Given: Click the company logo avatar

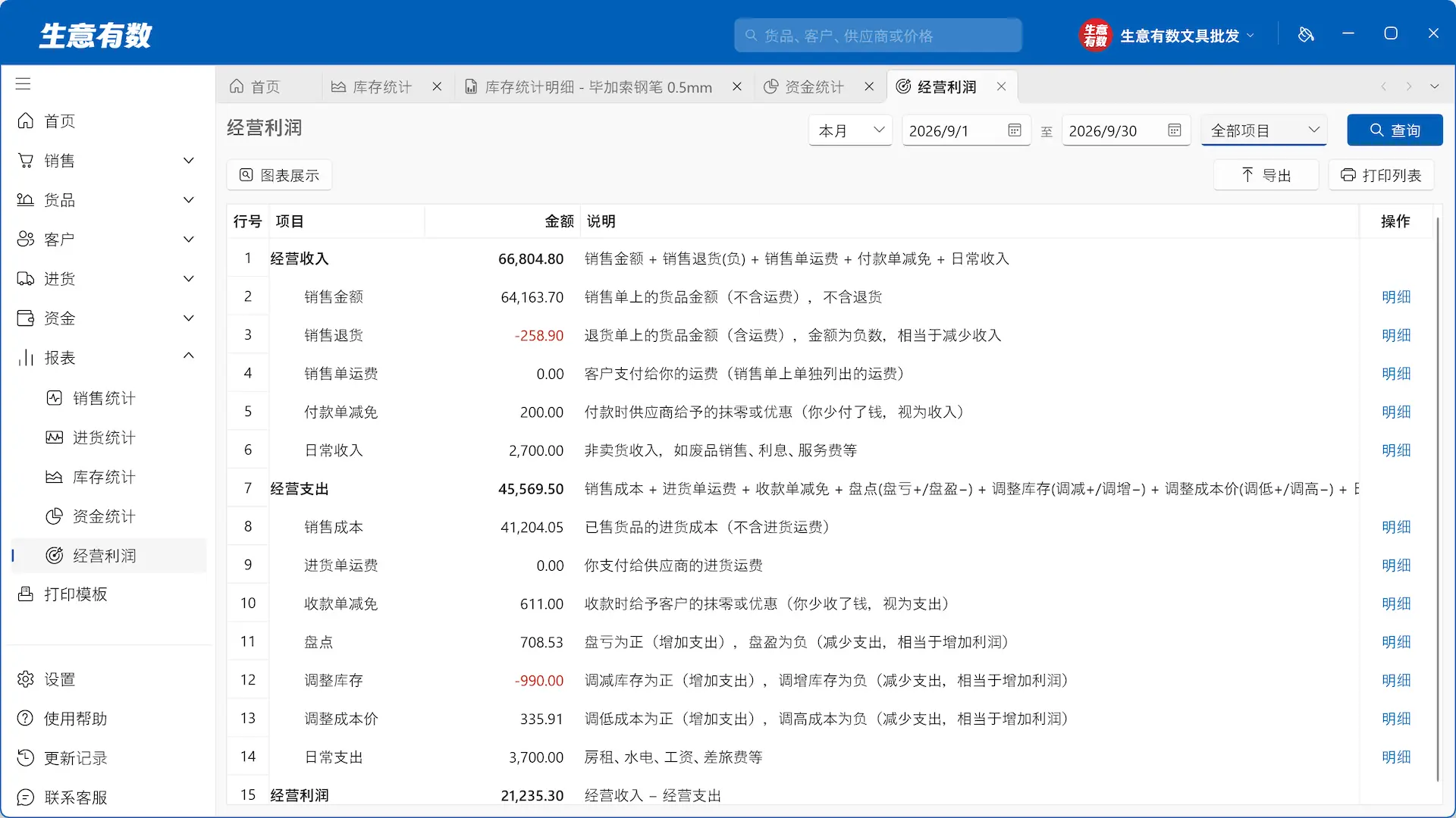Looking at the screenshot, I should (x=1095, y=35).
